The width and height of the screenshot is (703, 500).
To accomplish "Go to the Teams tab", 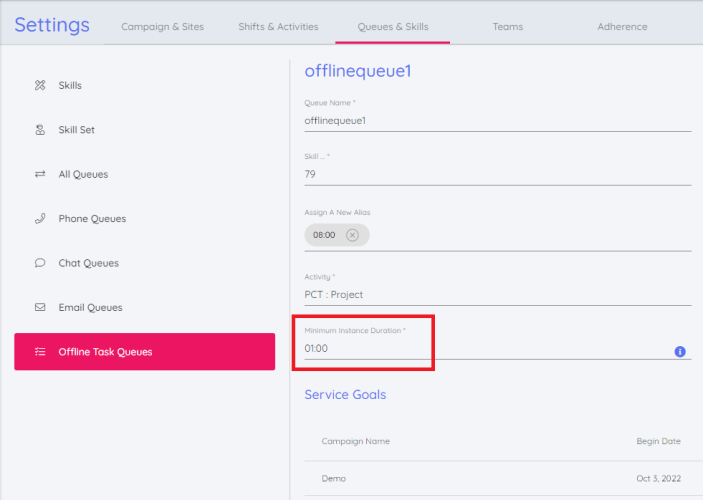I will [507, 27].
